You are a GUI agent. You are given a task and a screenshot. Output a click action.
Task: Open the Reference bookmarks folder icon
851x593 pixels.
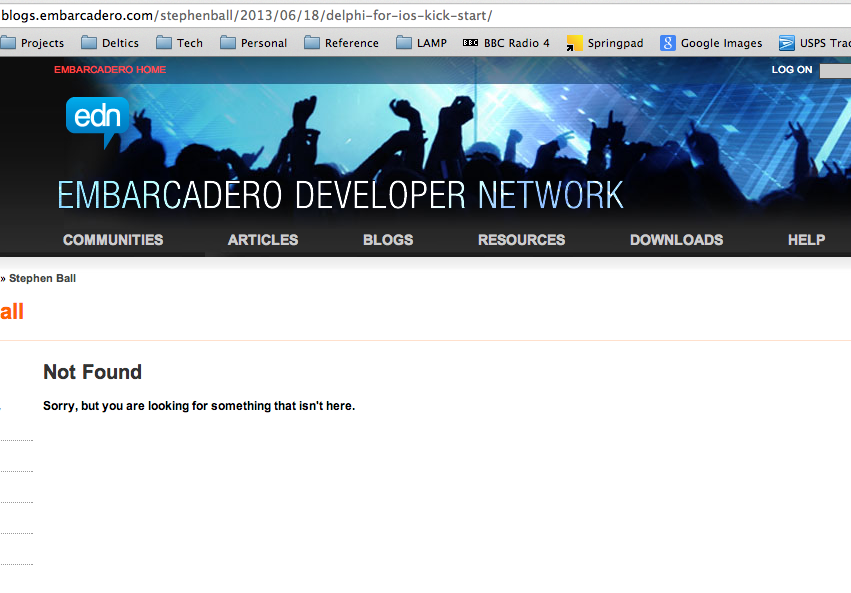click(x=312, y=42)
